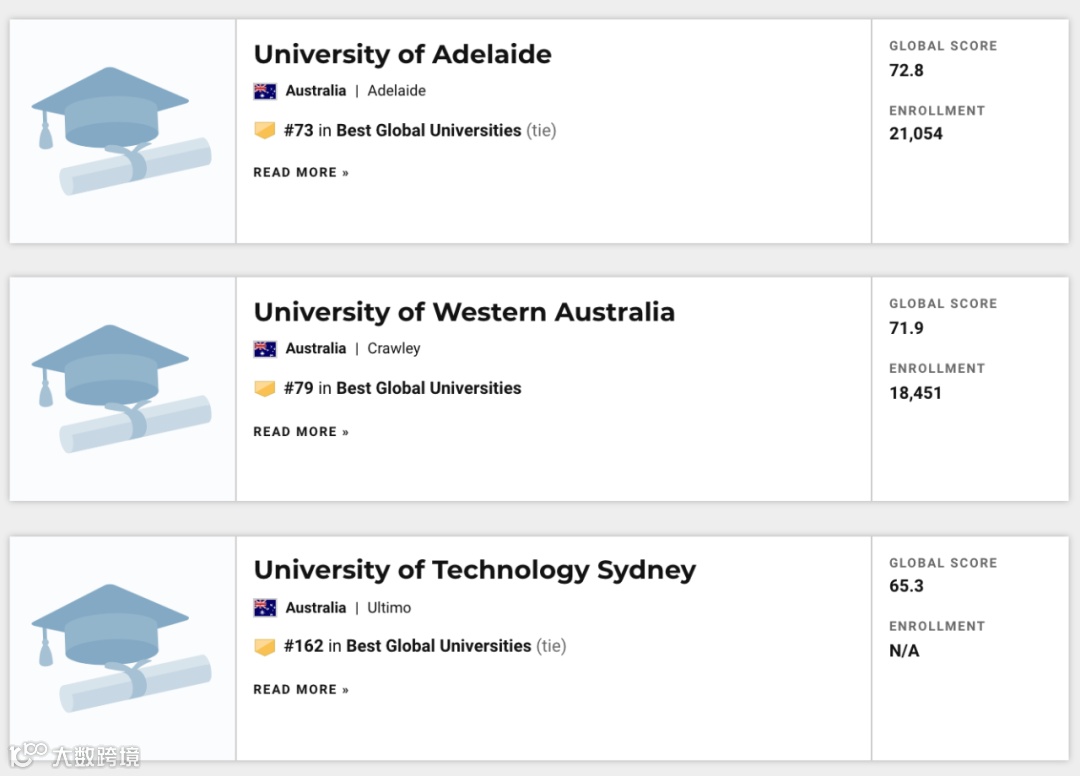The width and height of the screenshot is (1080, 776).
Task: Open the University of Adelaide title link
Action: 402,54
